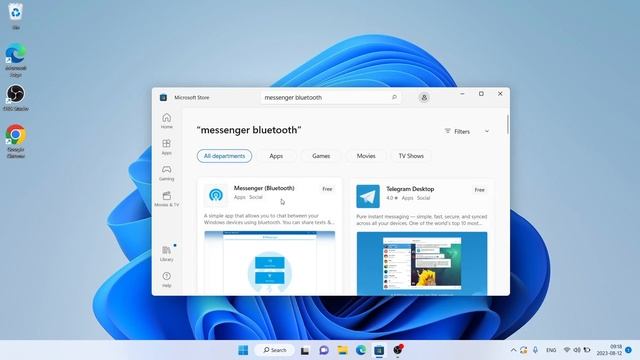Click ENG language indicator
The width and height of the screenshot is (640, 360).
pyautogui.click(x=551, y=350)
